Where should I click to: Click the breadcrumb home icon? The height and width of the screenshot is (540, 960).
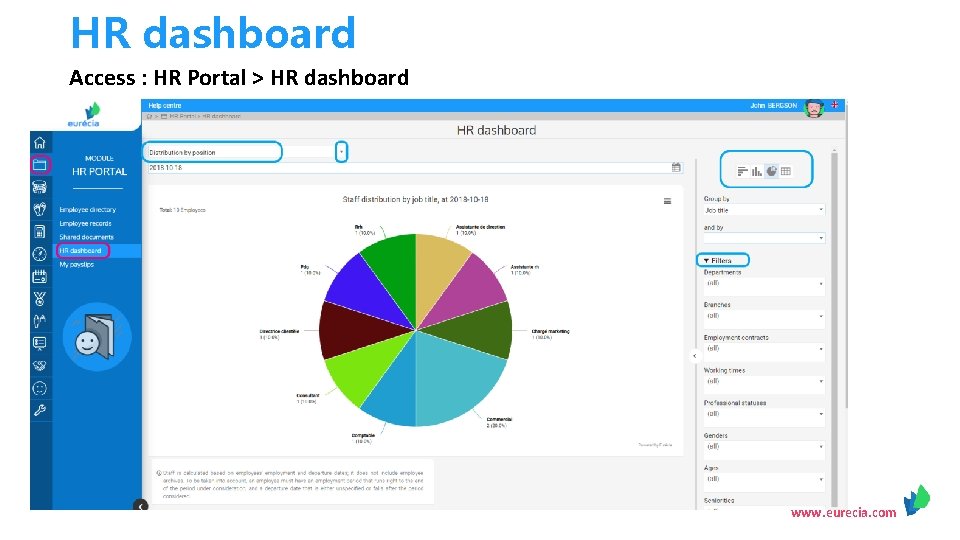click(x=149, y=116)
